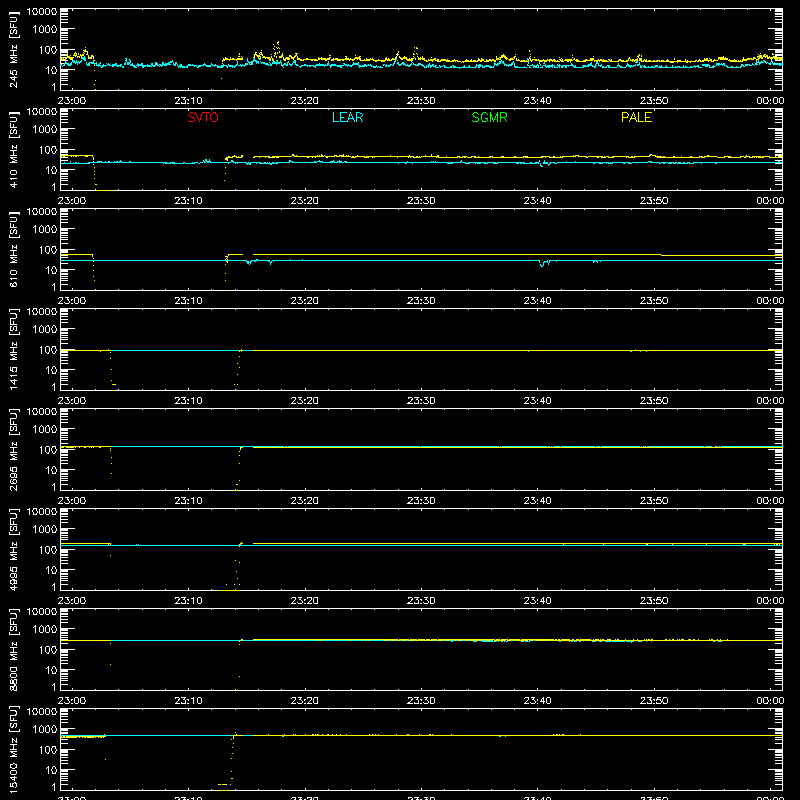Click the 1000 y-axis value of 15400 MHz plot
The image size is (800, 800).
click(45, 730)
